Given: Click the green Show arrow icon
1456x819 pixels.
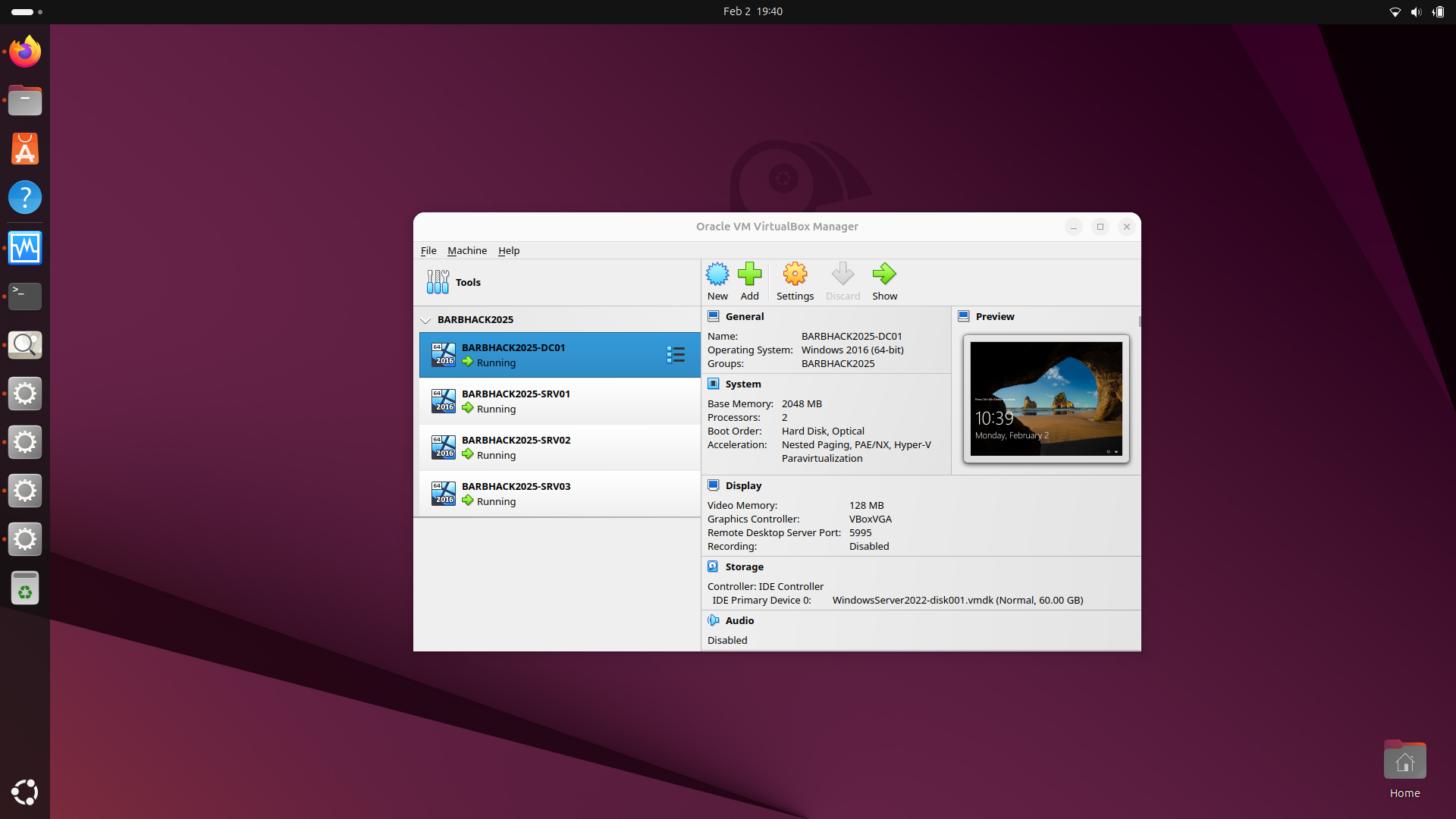Looking at the screenshot, I should 884,275.
